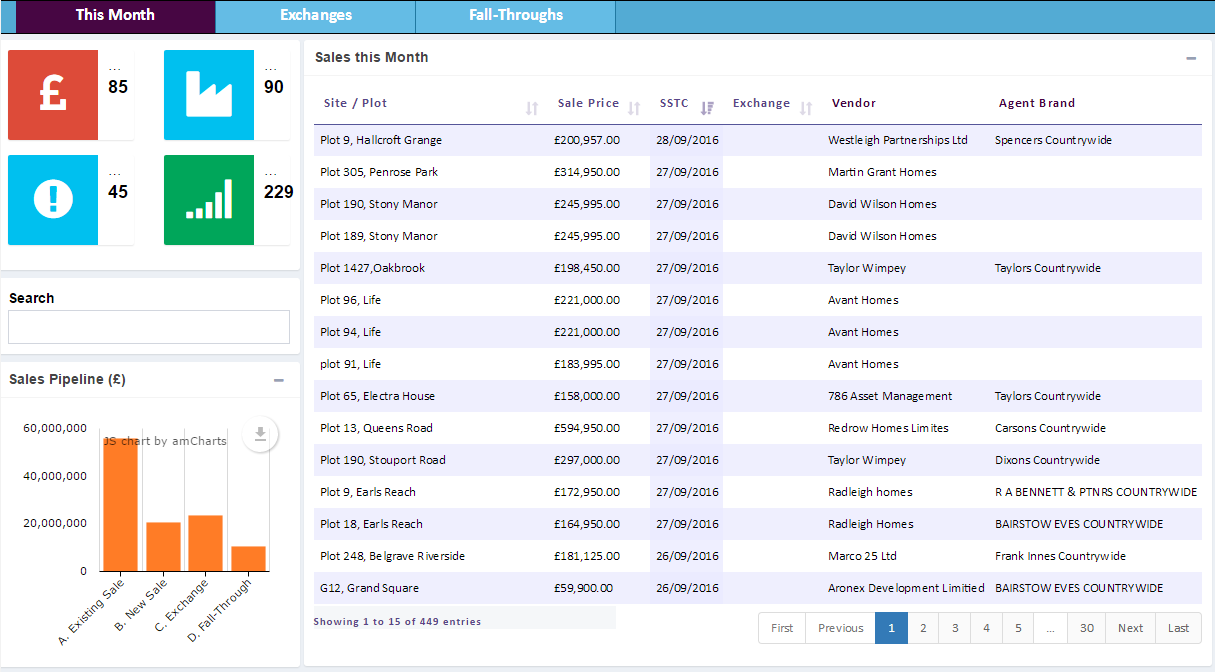The width and height of the screenshot is (1215, 672).
Task: Go to the First page
Action: [782, 628]
